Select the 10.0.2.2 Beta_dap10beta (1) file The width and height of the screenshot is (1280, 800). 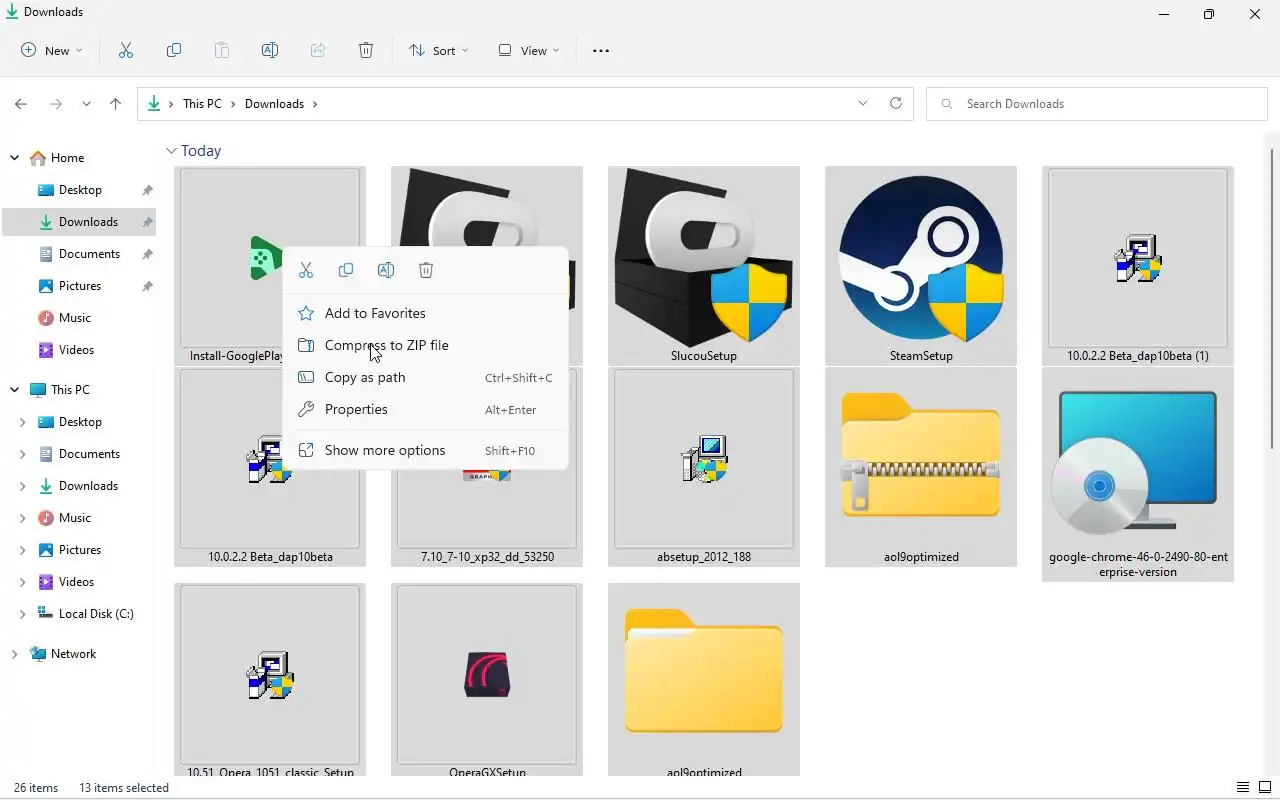click(1138, 265)
